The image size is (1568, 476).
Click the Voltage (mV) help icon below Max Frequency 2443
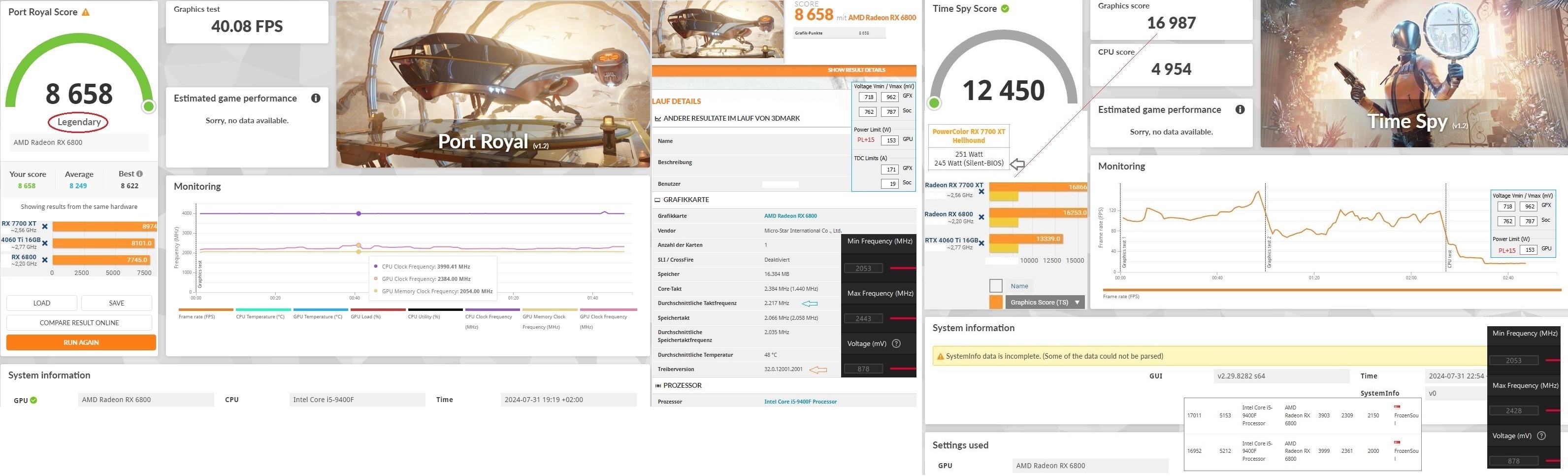896,343
